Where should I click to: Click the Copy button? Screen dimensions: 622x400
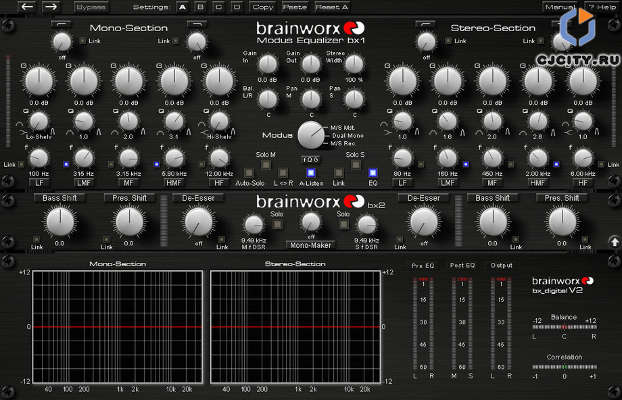point(263,7)
